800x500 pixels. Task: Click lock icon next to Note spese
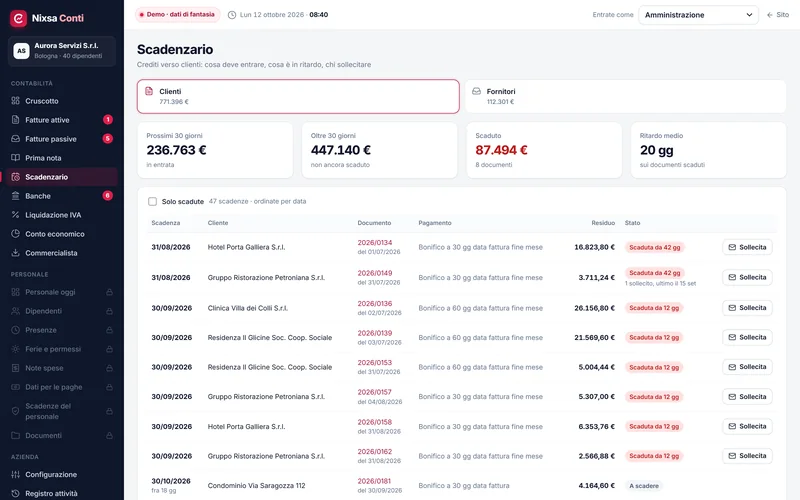click(x=109, y=368)
